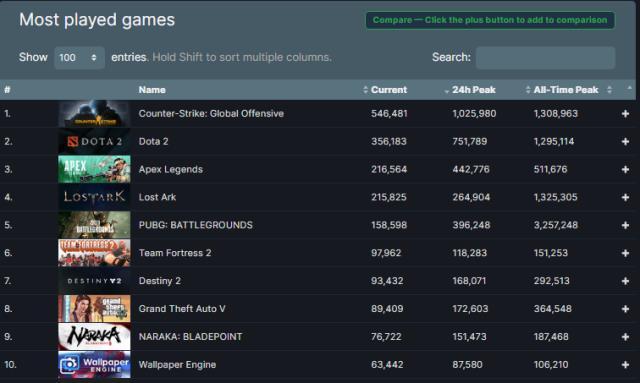Select Grand Theft Auto V peak 364,548
Viewport: 640px width, 383px height.
click(x=552, y=309)
